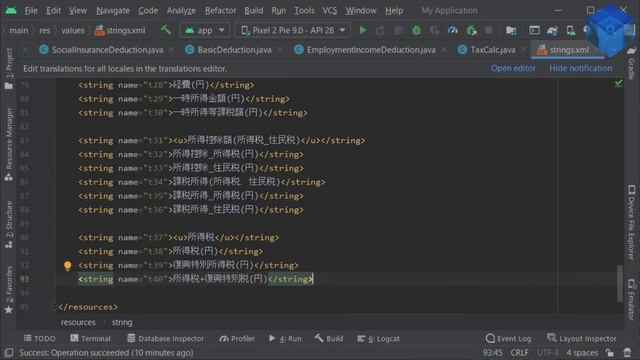Click the yellow lightbulb intention icon

(x=68, y=266)
